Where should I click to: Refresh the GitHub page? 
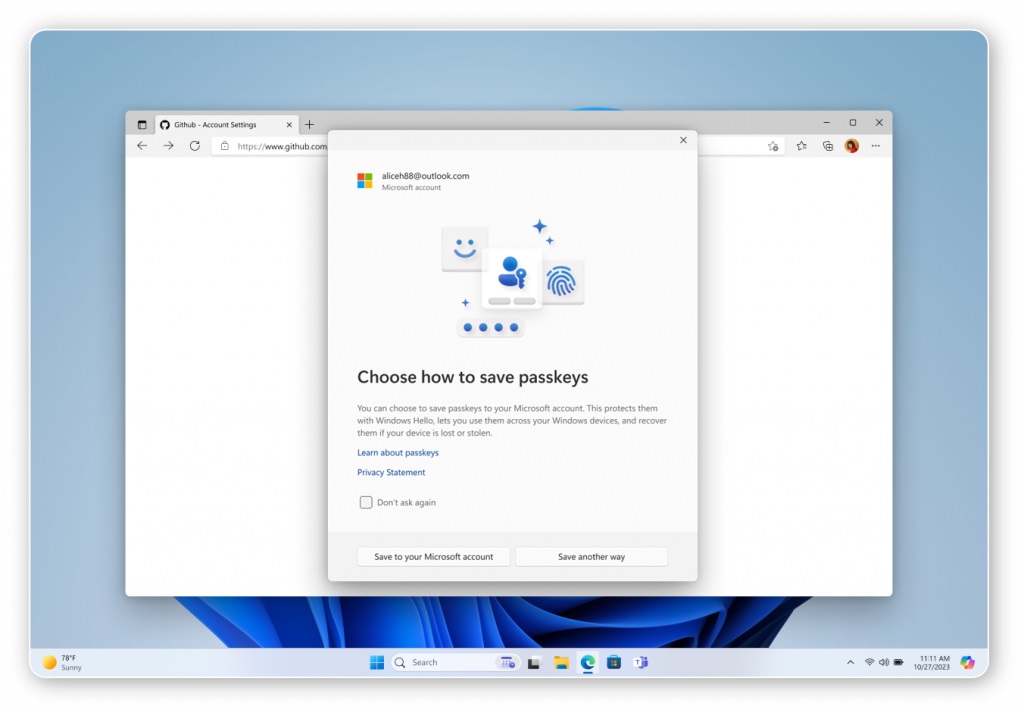coord(194,146)
